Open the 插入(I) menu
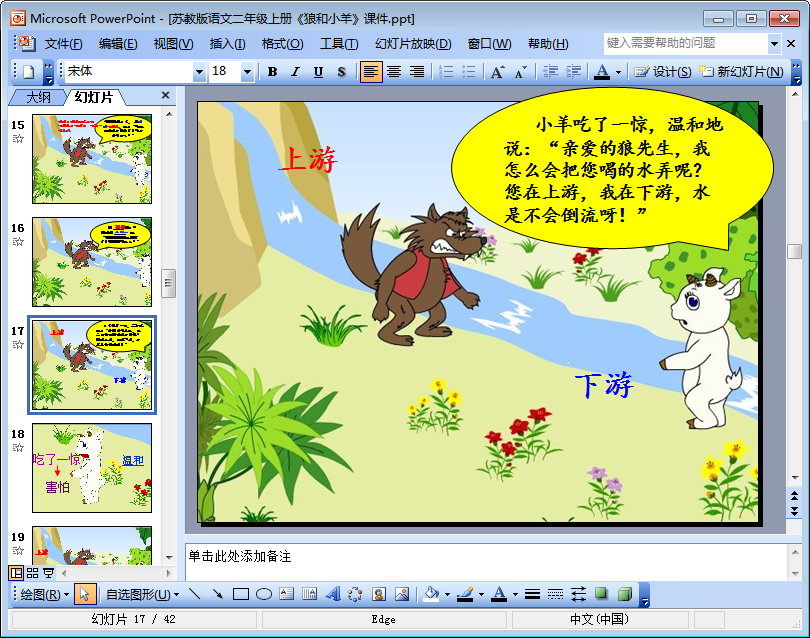This screenshot has width=810, height=638. click(x=227, y=44)
